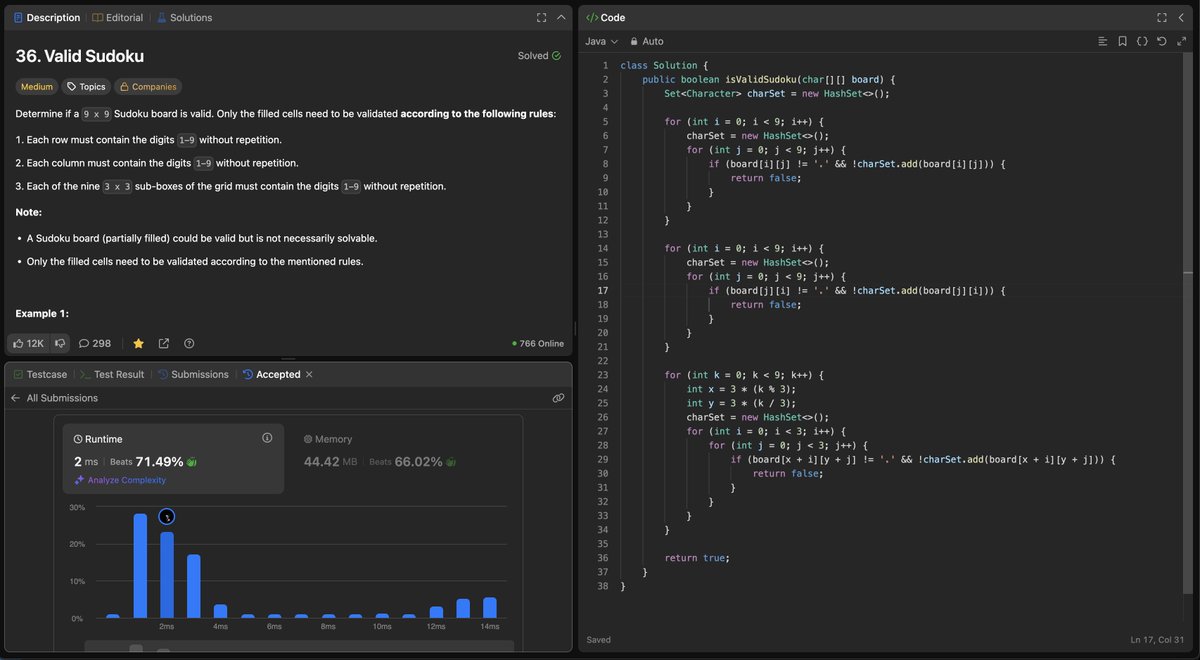
Task: Reset code to default with the undo arrow icon
Action: pyautogui.click(x=1161, y=41)
